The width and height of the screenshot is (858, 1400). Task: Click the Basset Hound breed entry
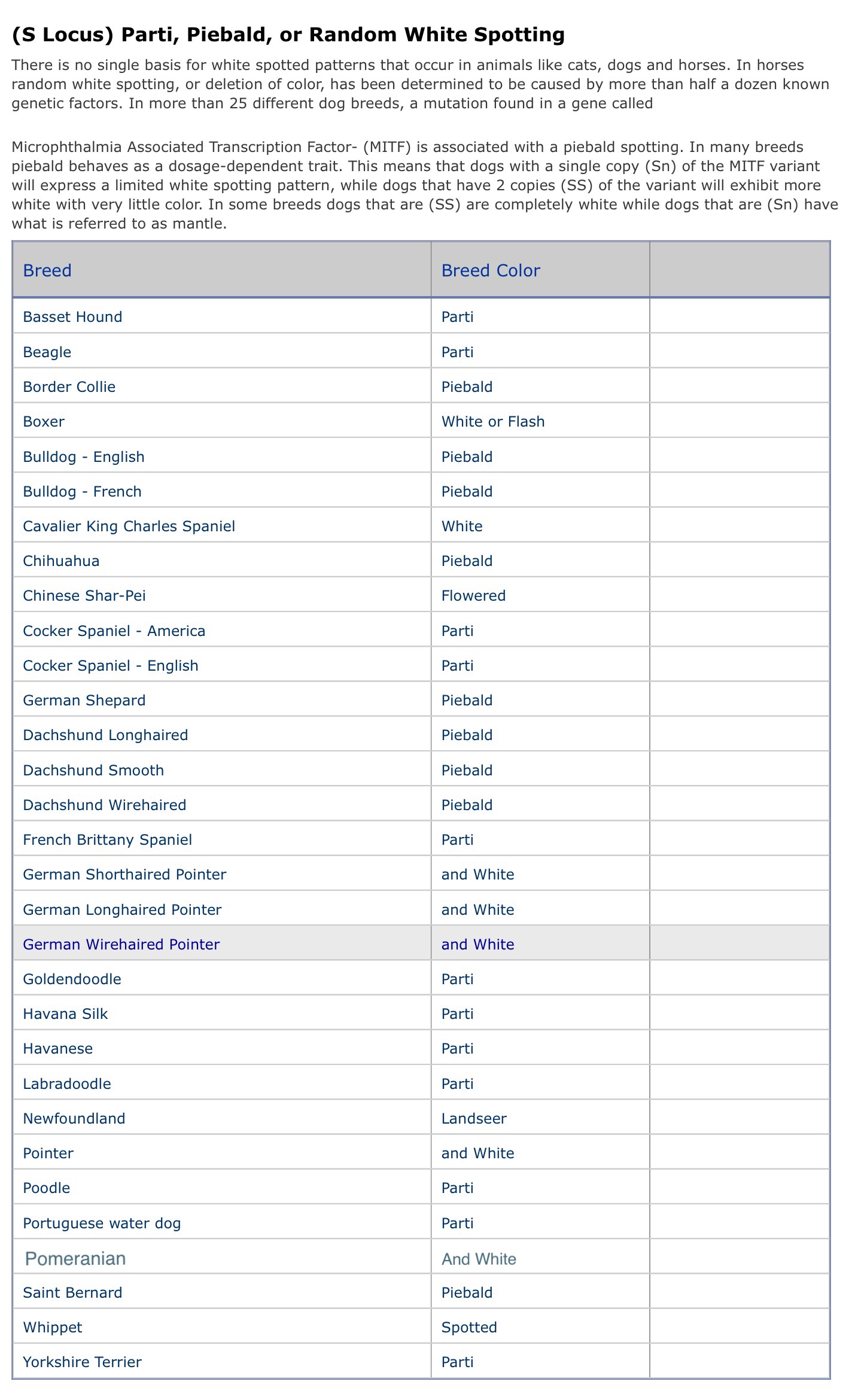(72, 316)
